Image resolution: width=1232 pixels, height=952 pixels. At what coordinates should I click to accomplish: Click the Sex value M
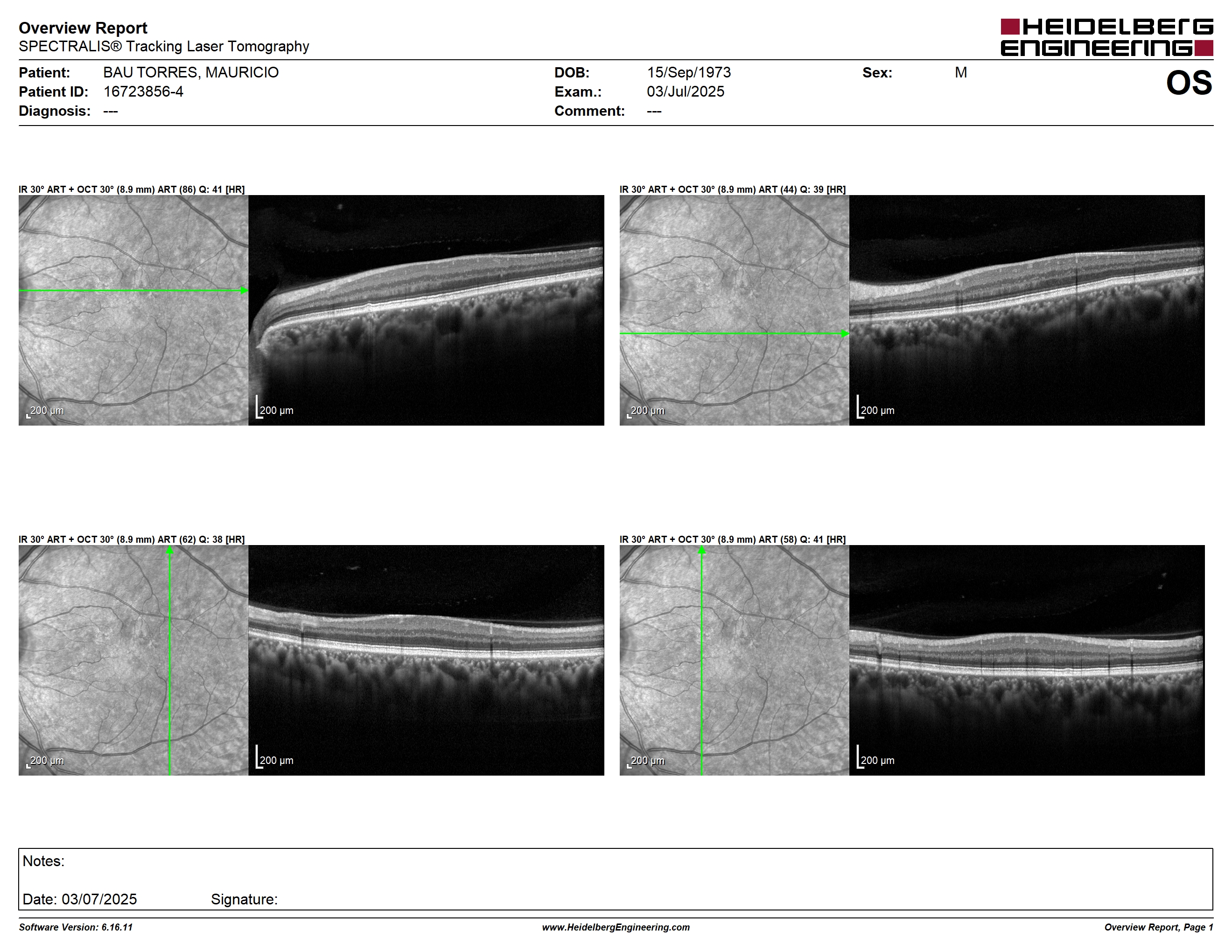(x=961, y=72)
